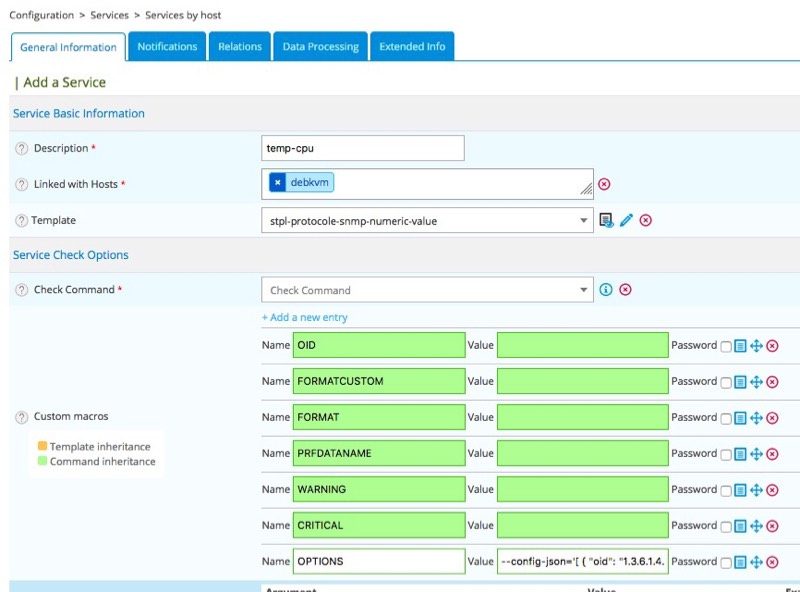
Task: Click the red clear icon for Linked with Hosts
Action: [604, 184]
